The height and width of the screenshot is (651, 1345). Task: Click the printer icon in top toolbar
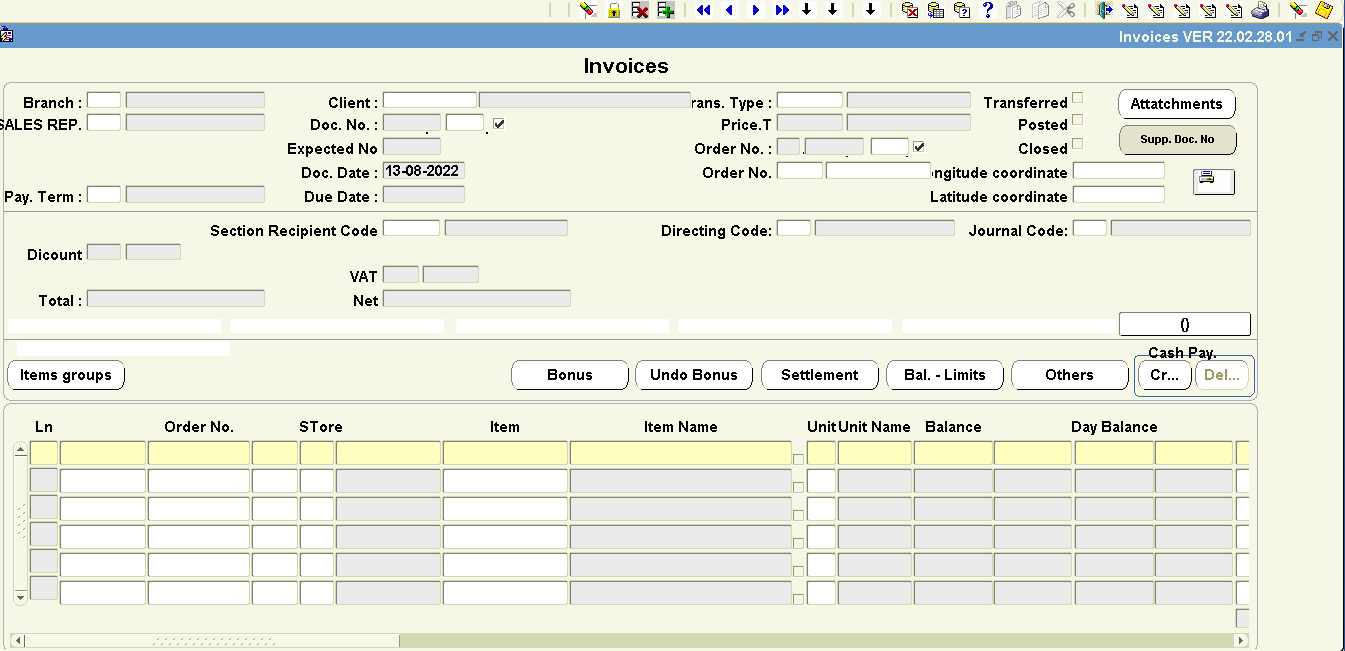coord(1261,11)
